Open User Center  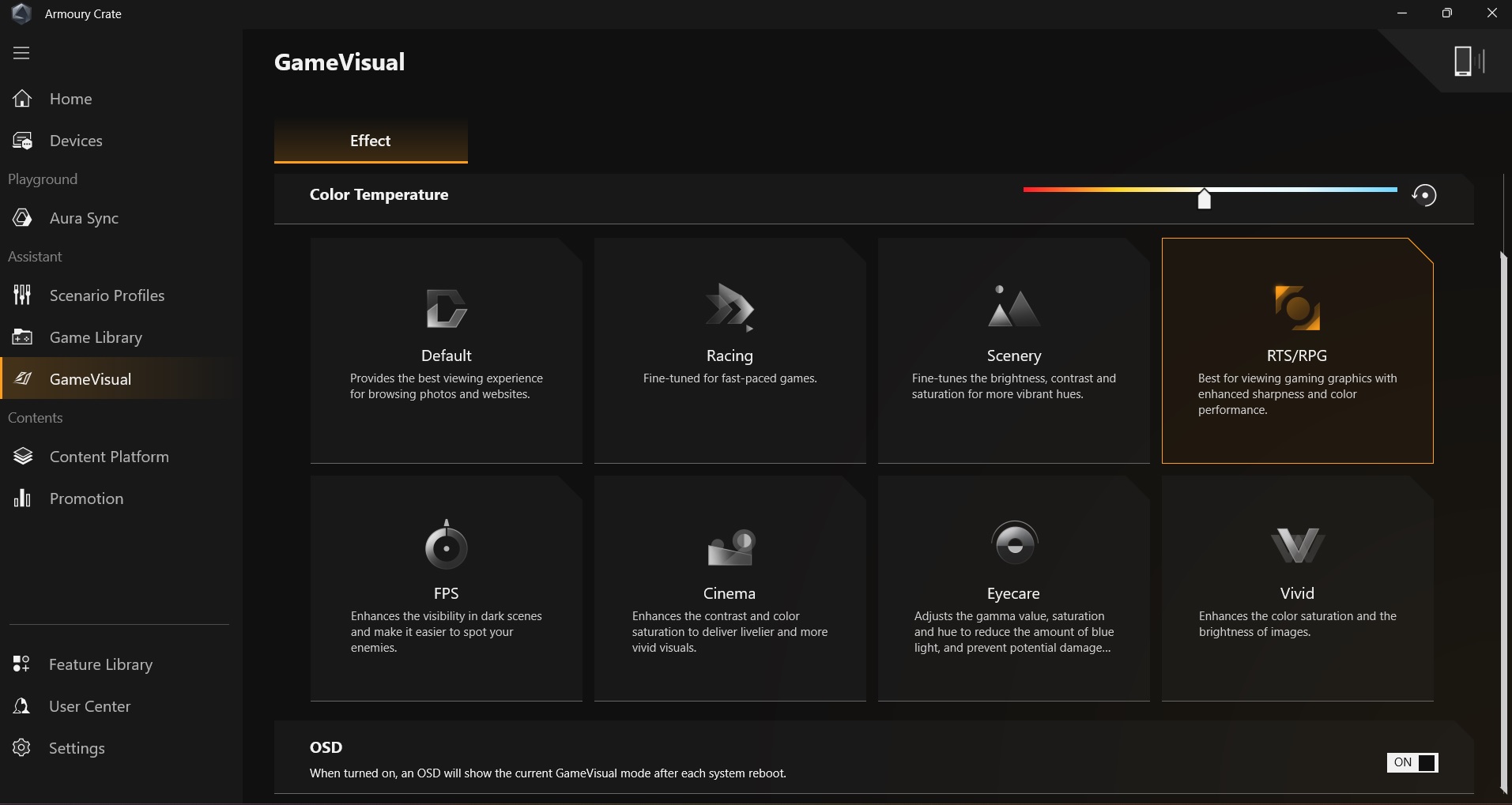(89, 706)
